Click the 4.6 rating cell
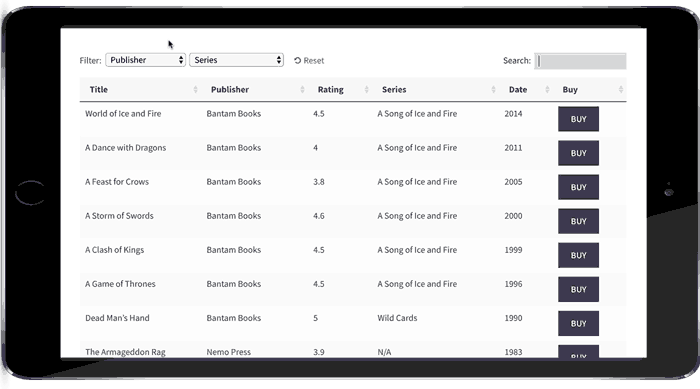This screenshot has height=389, width=700. [319, 216]
